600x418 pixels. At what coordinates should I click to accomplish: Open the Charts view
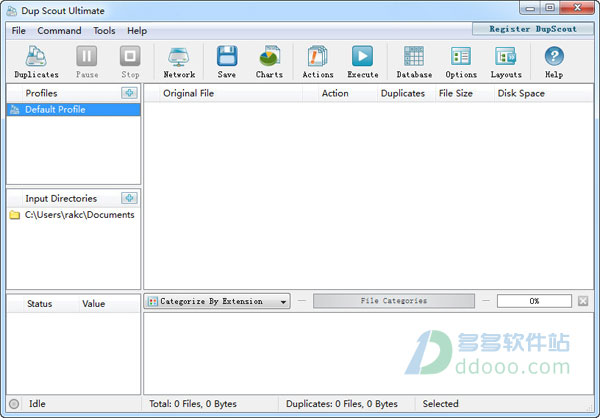click(269, 62)
